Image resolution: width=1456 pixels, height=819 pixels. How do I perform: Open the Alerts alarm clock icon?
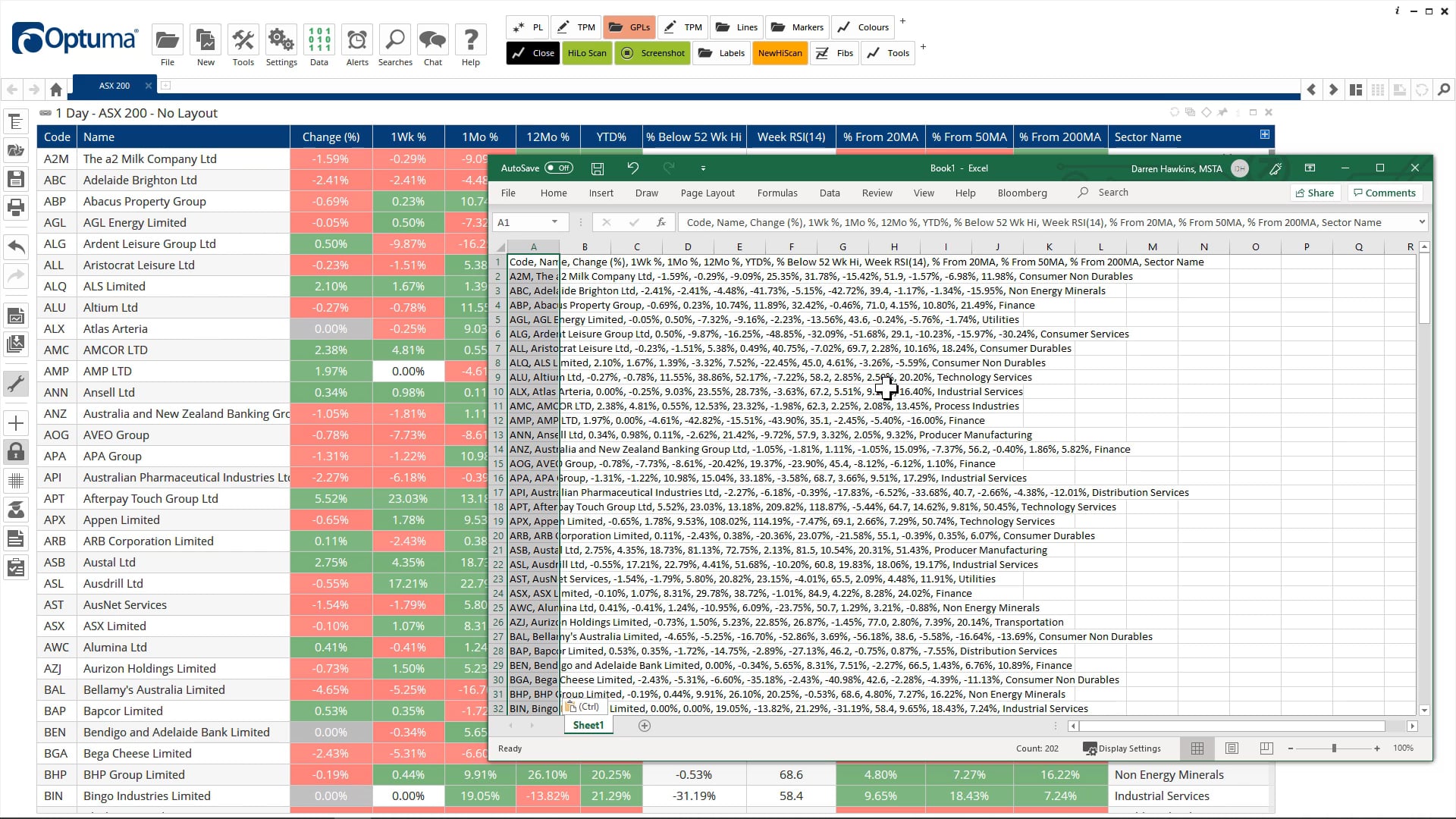click(x=357, y=39)
